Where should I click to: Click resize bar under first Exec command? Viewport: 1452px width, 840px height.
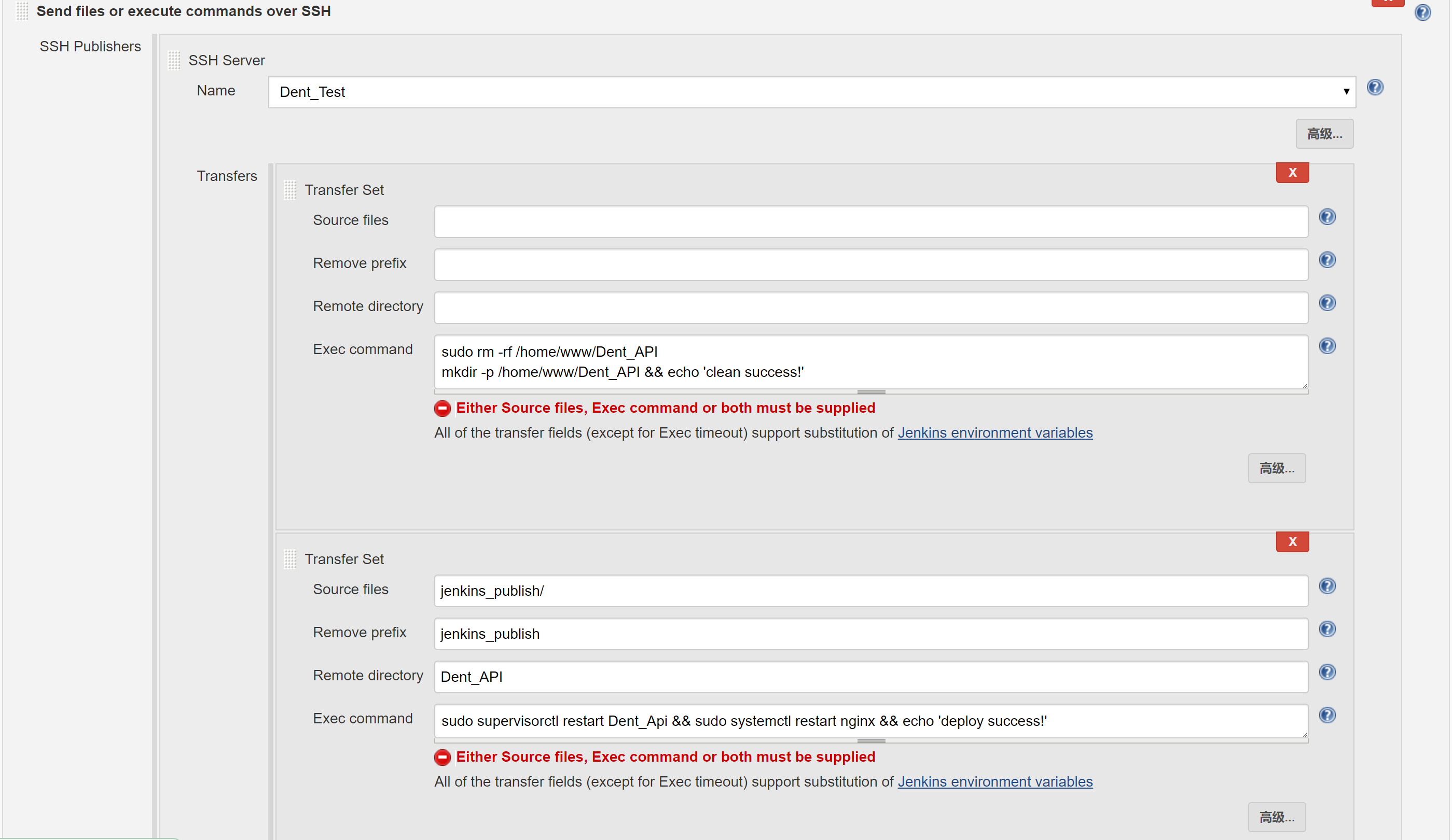click(x=870, y=392)
